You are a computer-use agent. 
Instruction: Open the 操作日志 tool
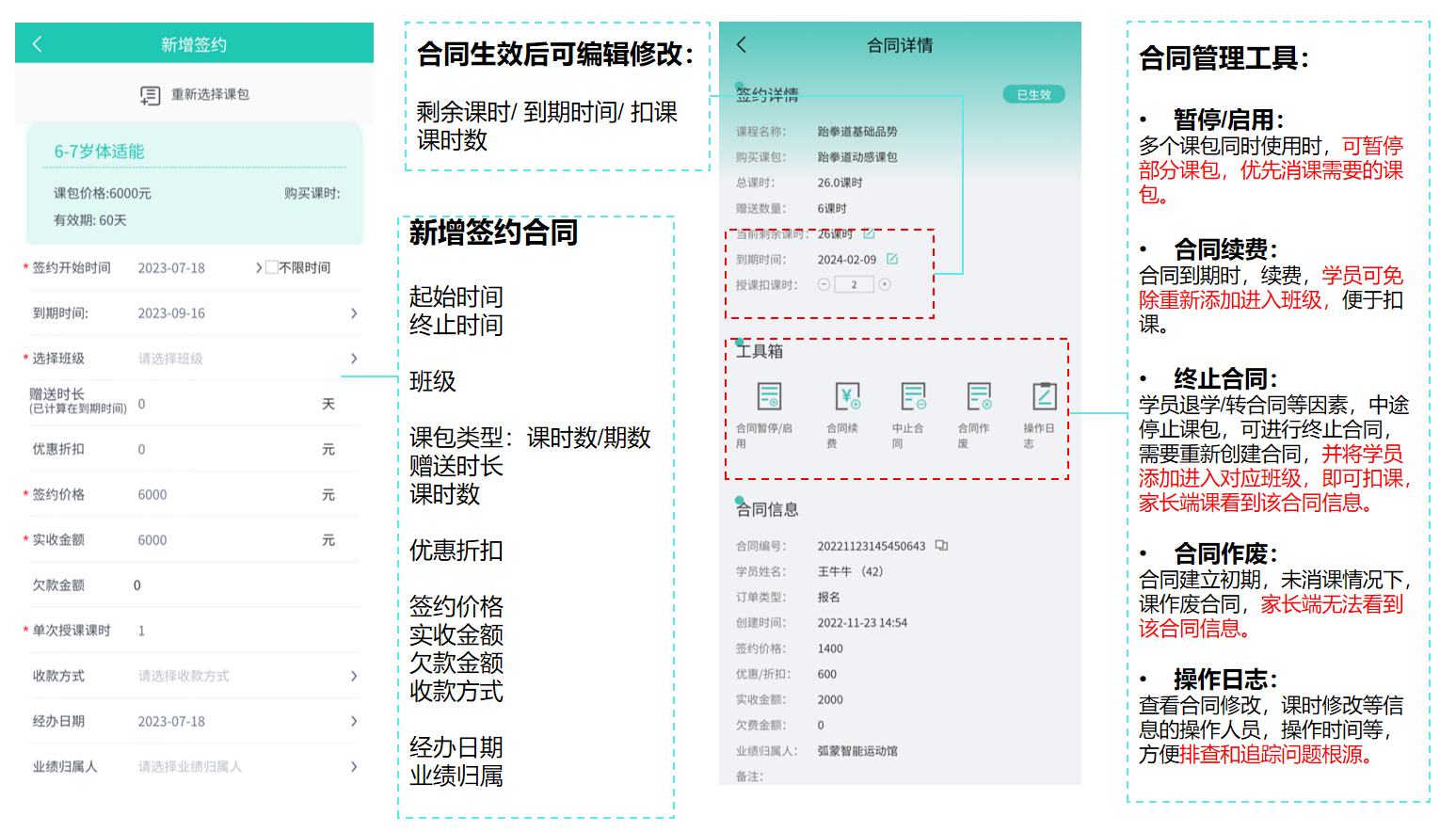tap(1044, 396)
